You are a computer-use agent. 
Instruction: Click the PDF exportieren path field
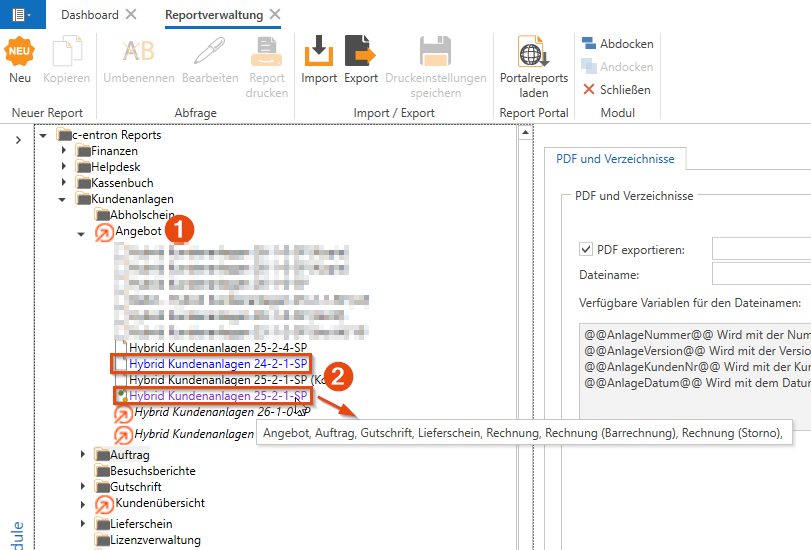pos(761,249)
